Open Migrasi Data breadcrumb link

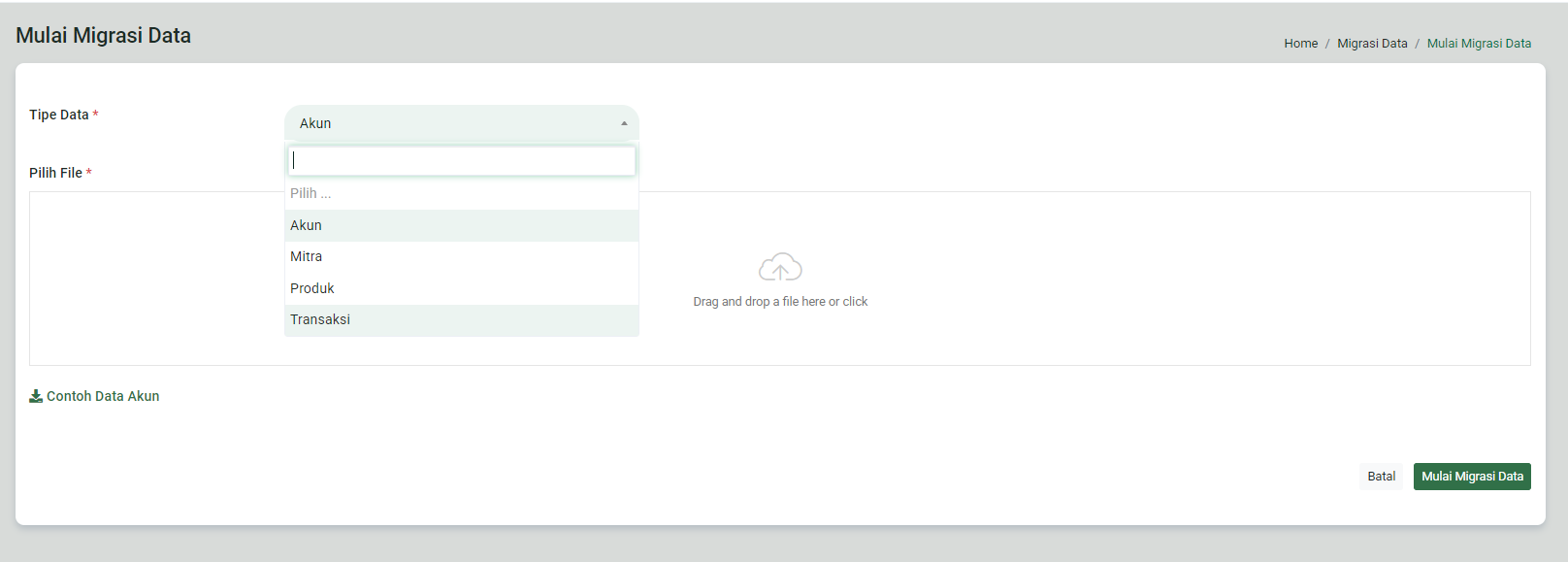click(1372, 44)
